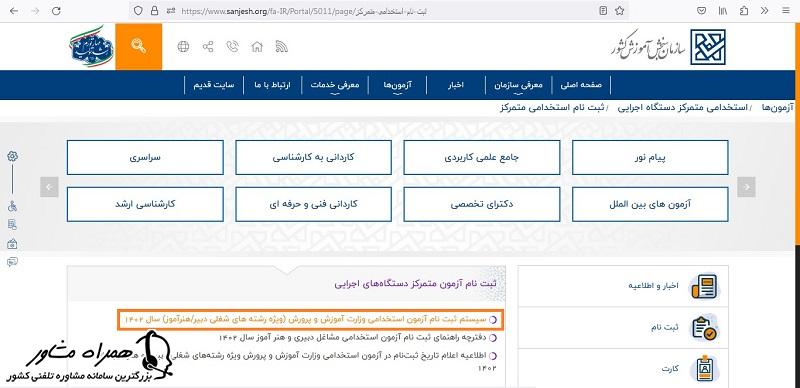
Task: Open the extensions puzzle icon
Action: click(x=744, y=11)
